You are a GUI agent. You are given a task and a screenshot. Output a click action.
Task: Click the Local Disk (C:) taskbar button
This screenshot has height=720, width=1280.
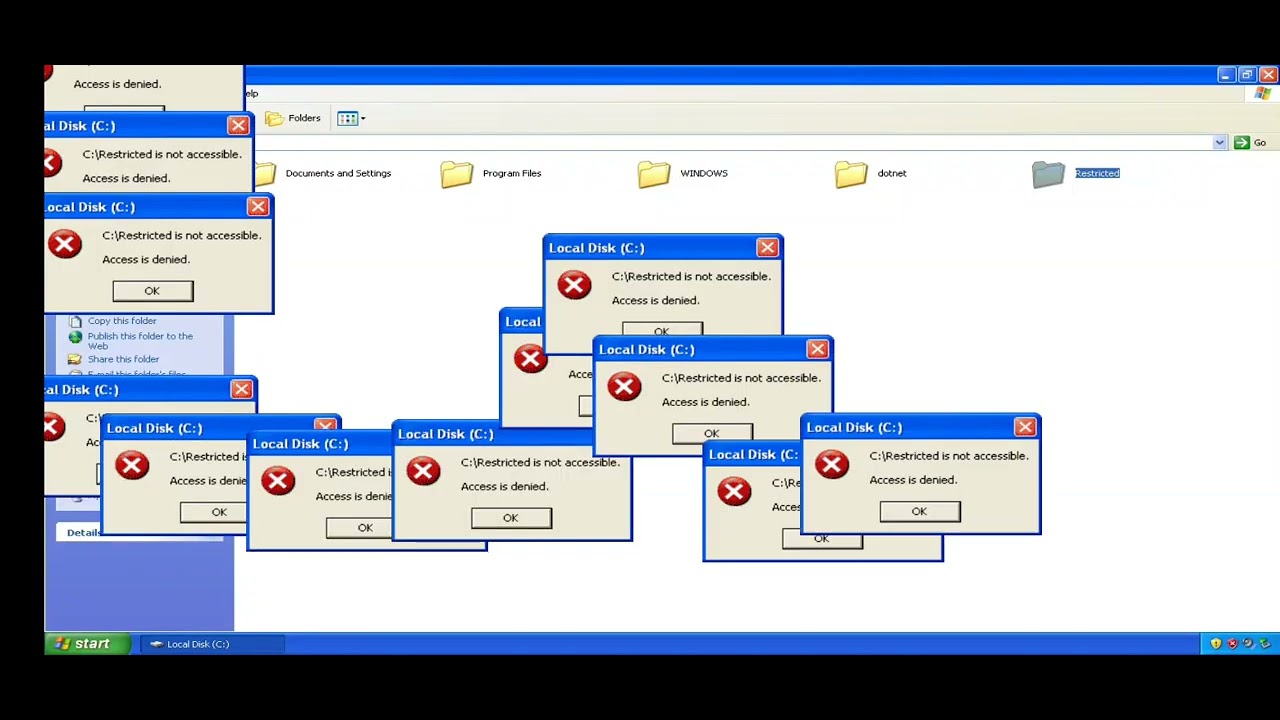[x=211, y=644]
